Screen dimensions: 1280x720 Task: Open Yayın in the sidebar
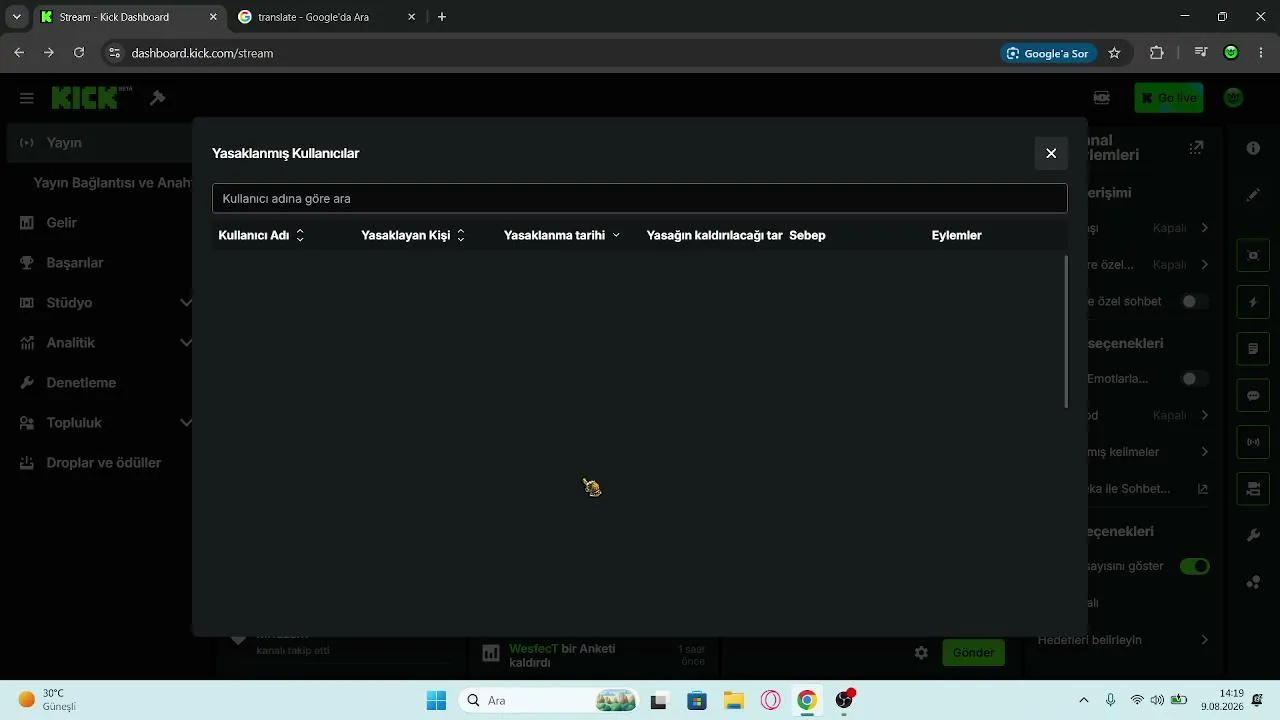tap(100, 143)
